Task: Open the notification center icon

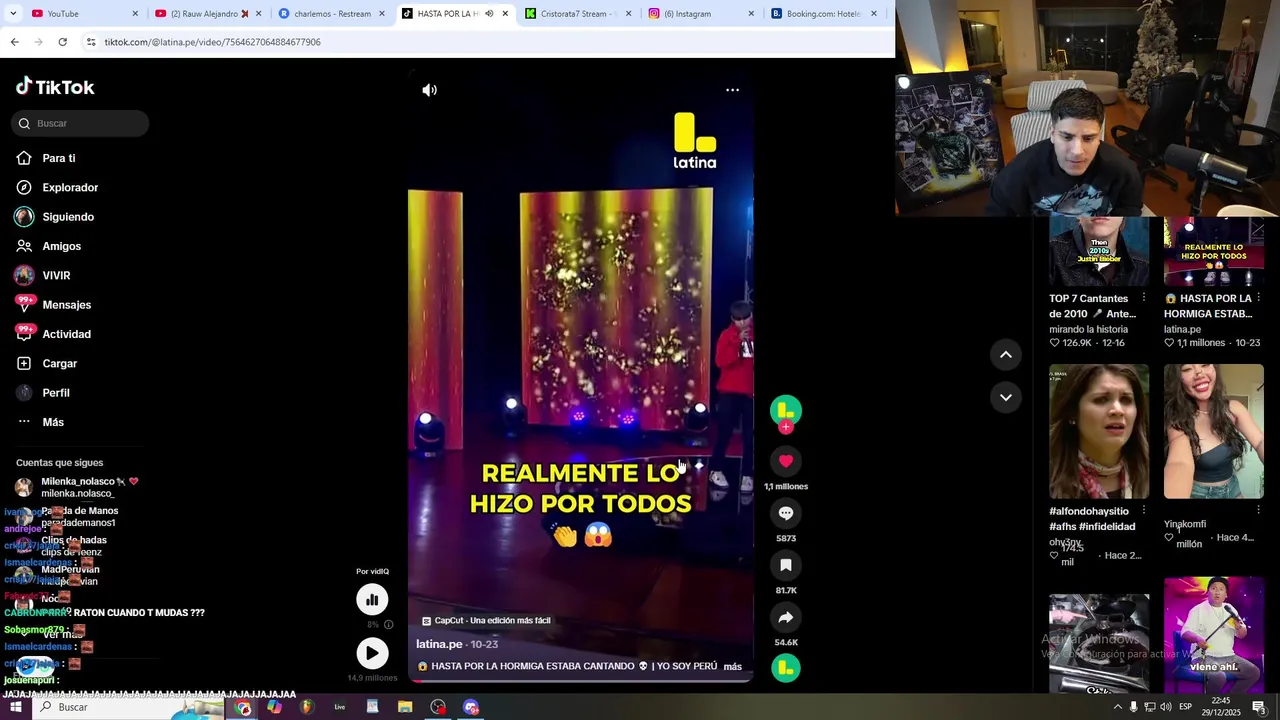Action: click(x=1259, y=707)
